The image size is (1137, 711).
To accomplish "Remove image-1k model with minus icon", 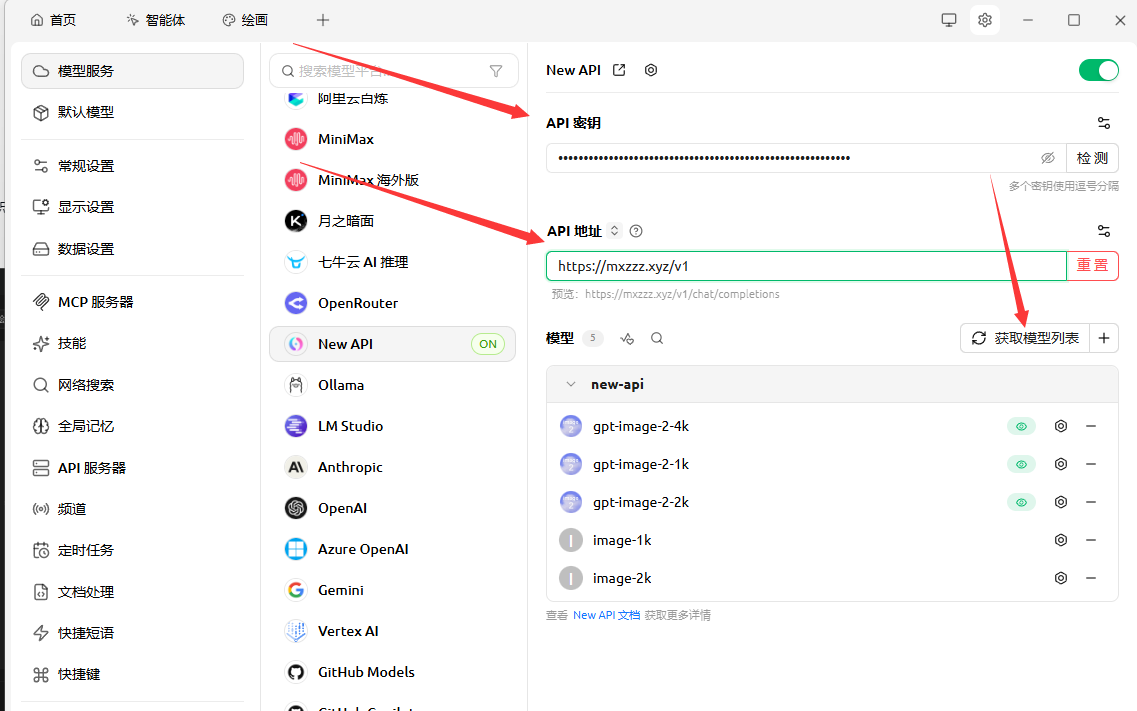I will click(1091, 540).
